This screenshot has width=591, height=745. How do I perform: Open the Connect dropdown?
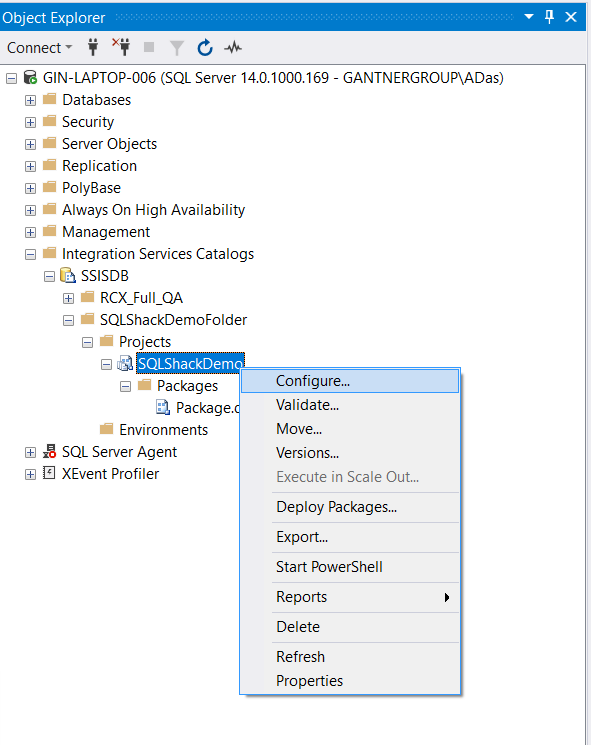point(39,48)
